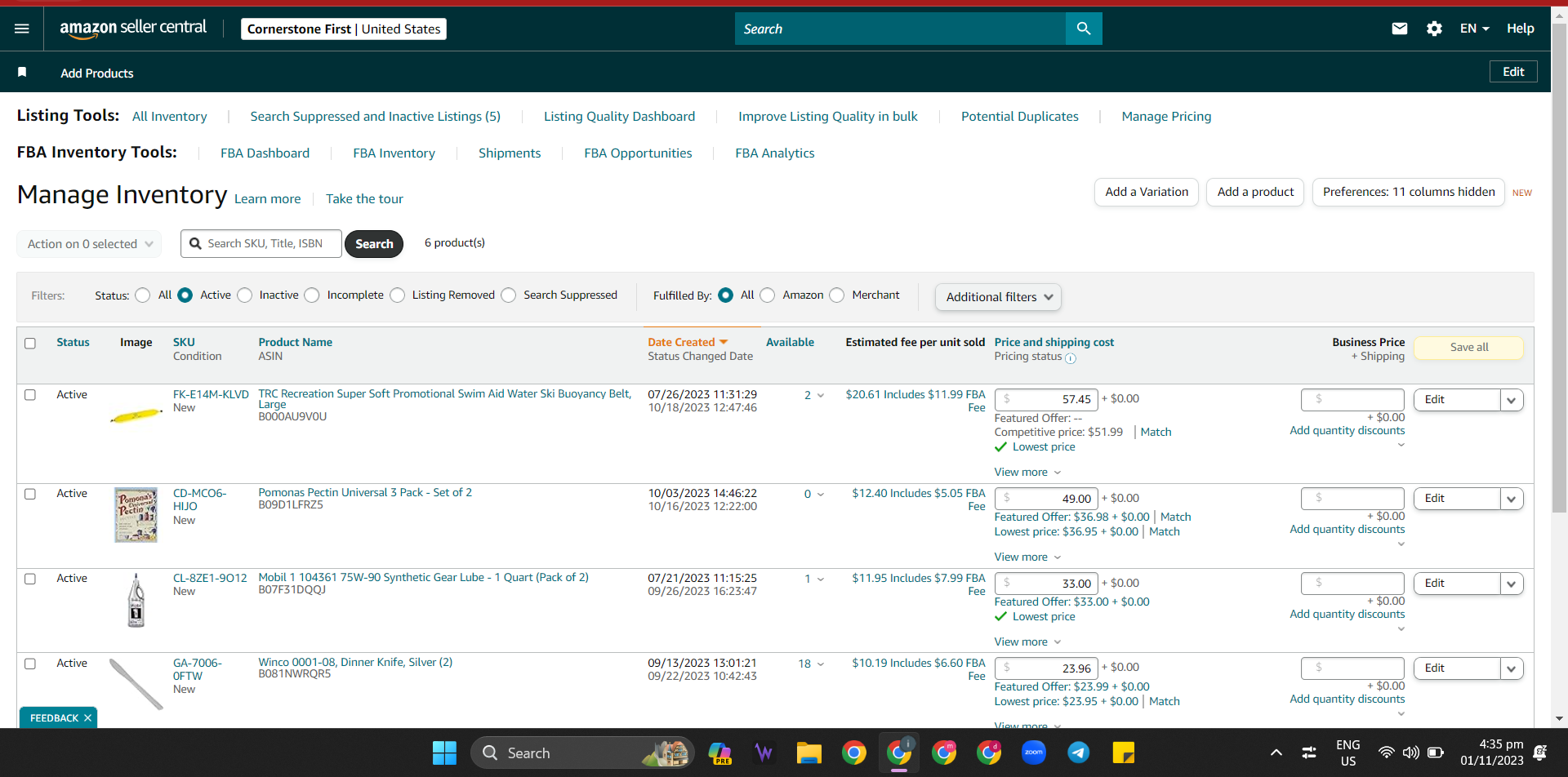The image size is (1568, 777).
Task: Open Telegram from the taskbar
Action: pyautogui.click(x=1079, y=753)
